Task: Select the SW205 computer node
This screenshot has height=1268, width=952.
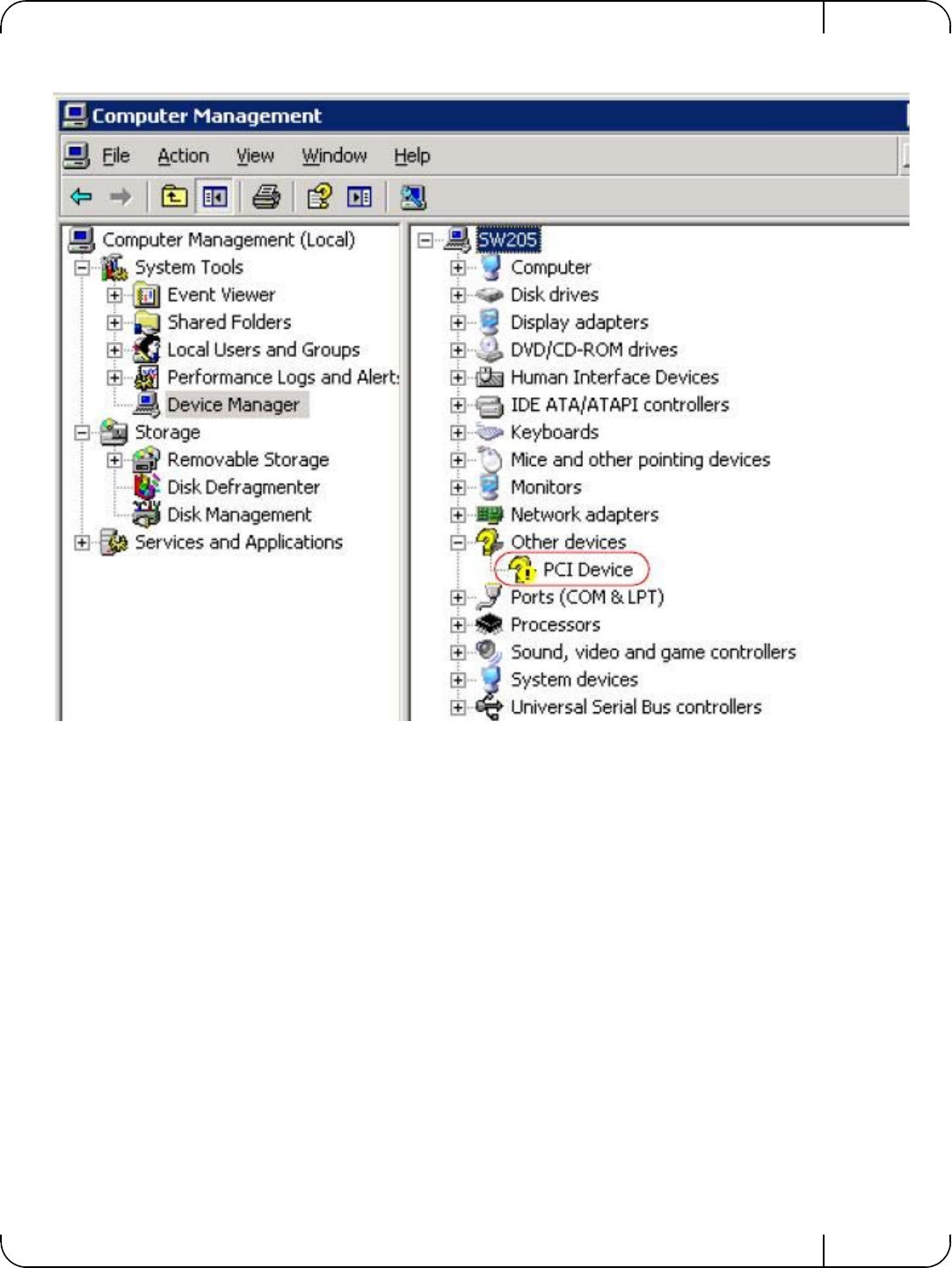Action: (x=507, y=239)
